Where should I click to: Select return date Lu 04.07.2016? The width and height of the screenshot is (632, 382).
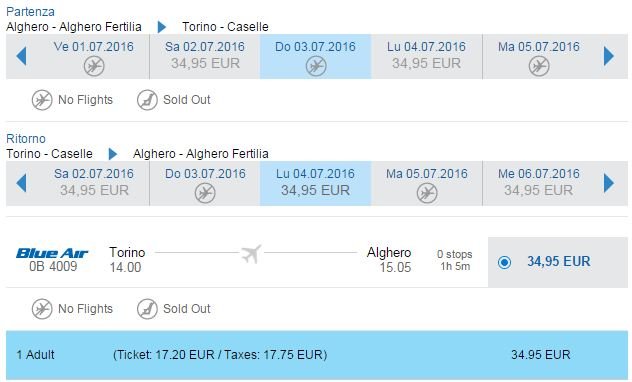pos(316,183)
